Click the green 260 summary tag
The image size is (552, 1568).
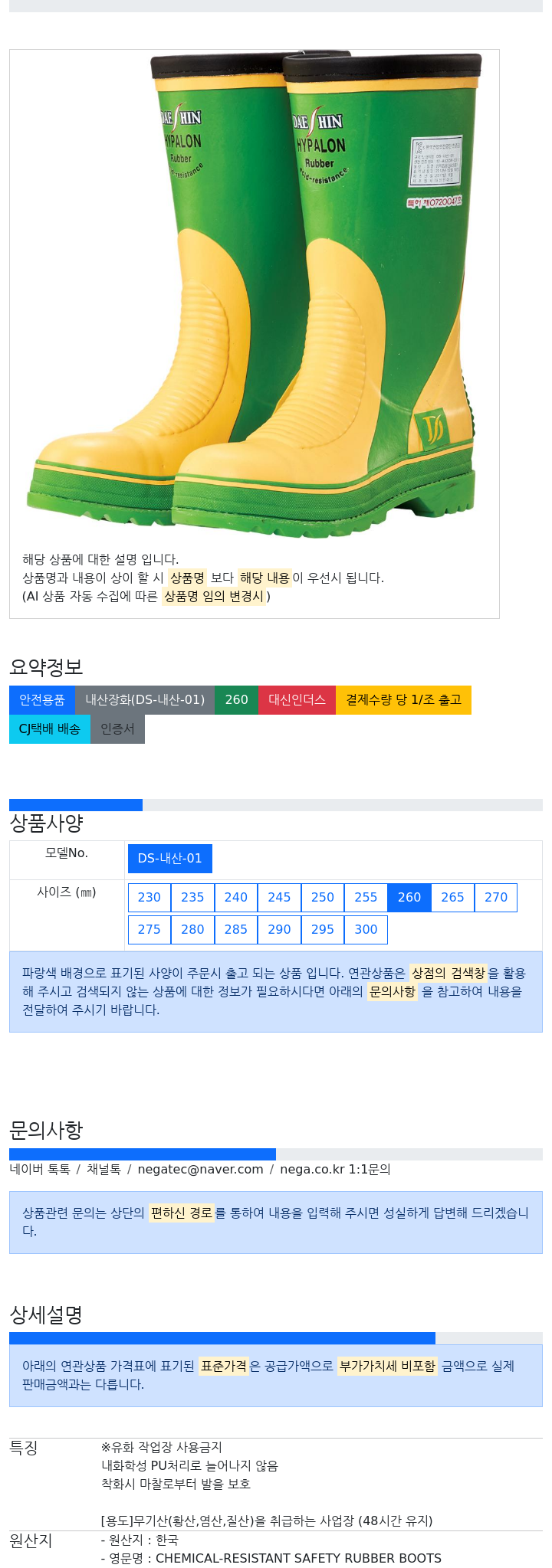[237, 700]
